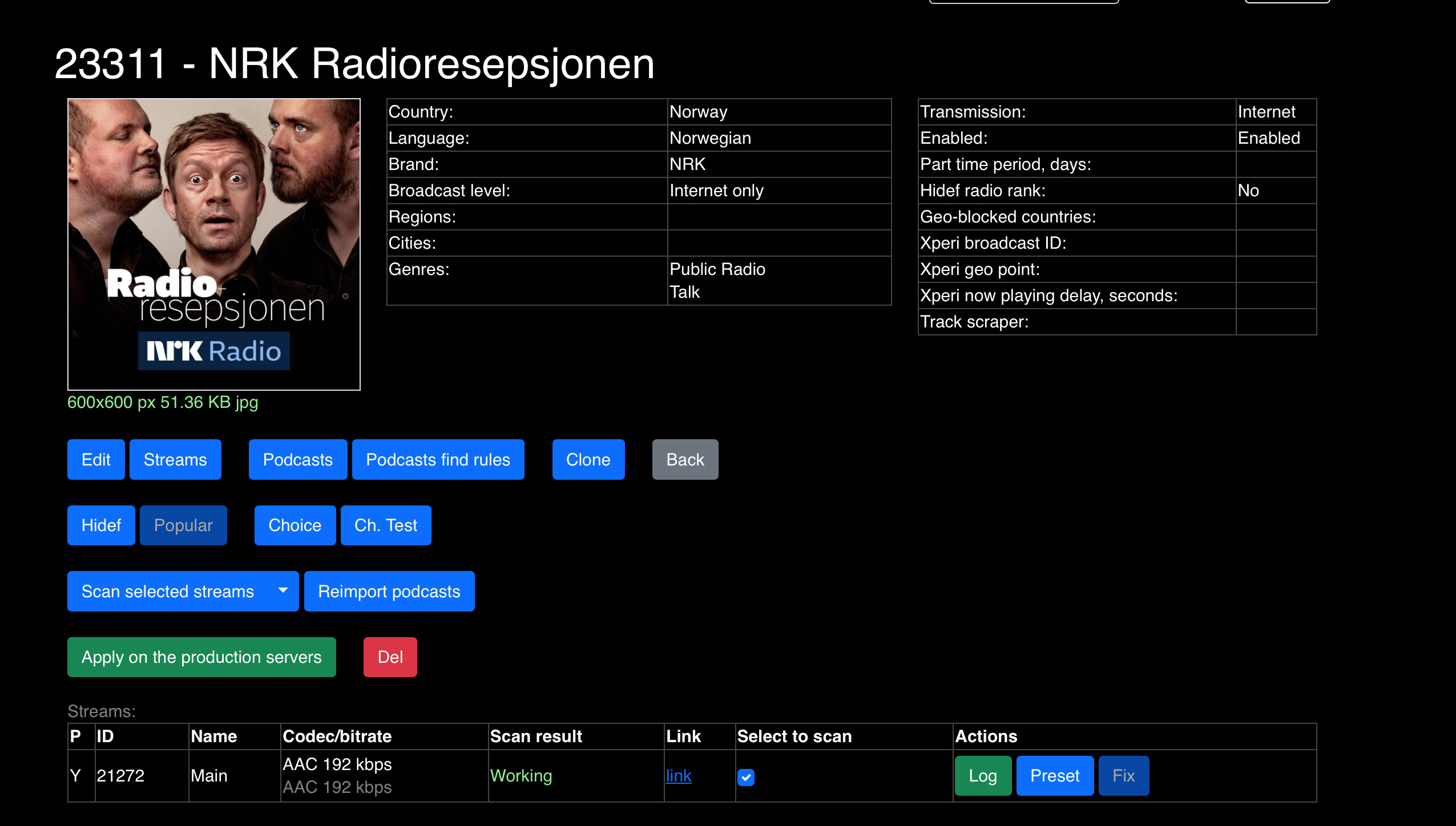This screenshot has height=826, width=1456.
Task: Click the Edit button
Action: (95, 460)
